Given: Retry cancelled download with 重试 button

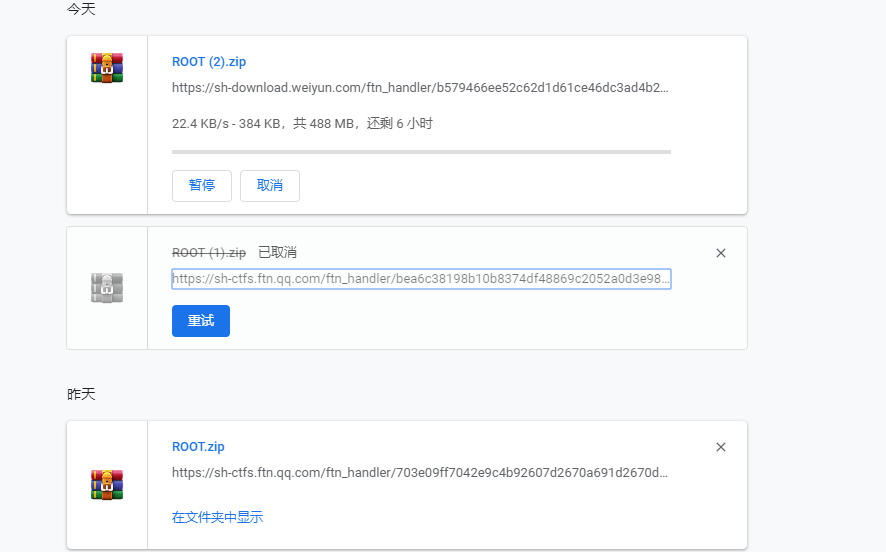Looking at the screenshot, I should pyautogui.click(x=201, y=321).
